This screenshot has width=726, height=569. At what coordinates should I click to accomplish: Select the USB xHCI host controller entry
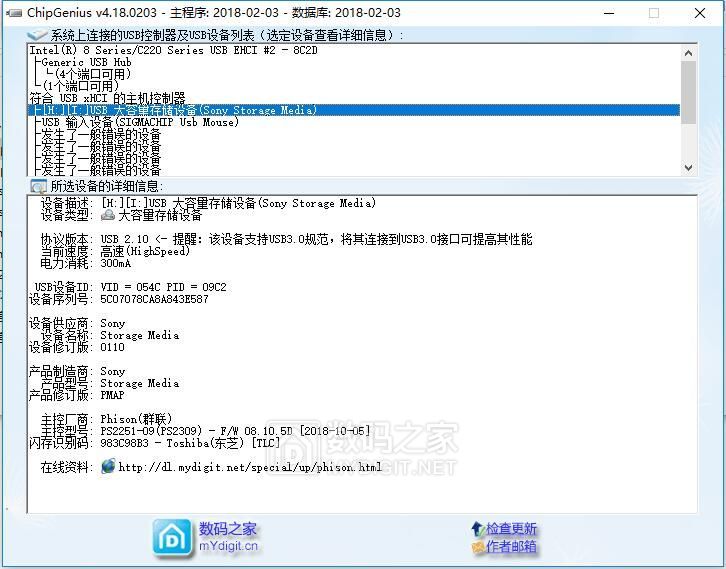pyautogui.click(x=107, y=98)
